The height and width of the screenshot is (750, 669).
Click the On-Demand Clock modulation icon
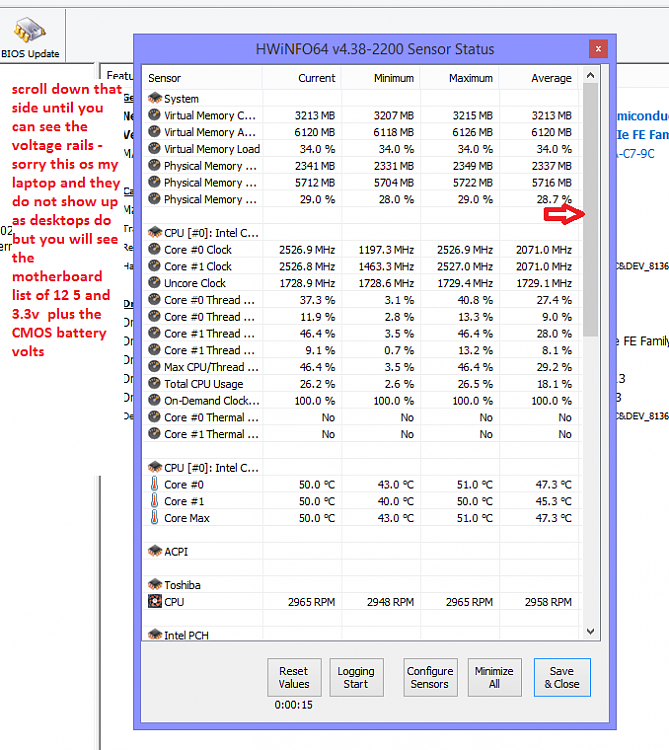click(x=154, y=400)
